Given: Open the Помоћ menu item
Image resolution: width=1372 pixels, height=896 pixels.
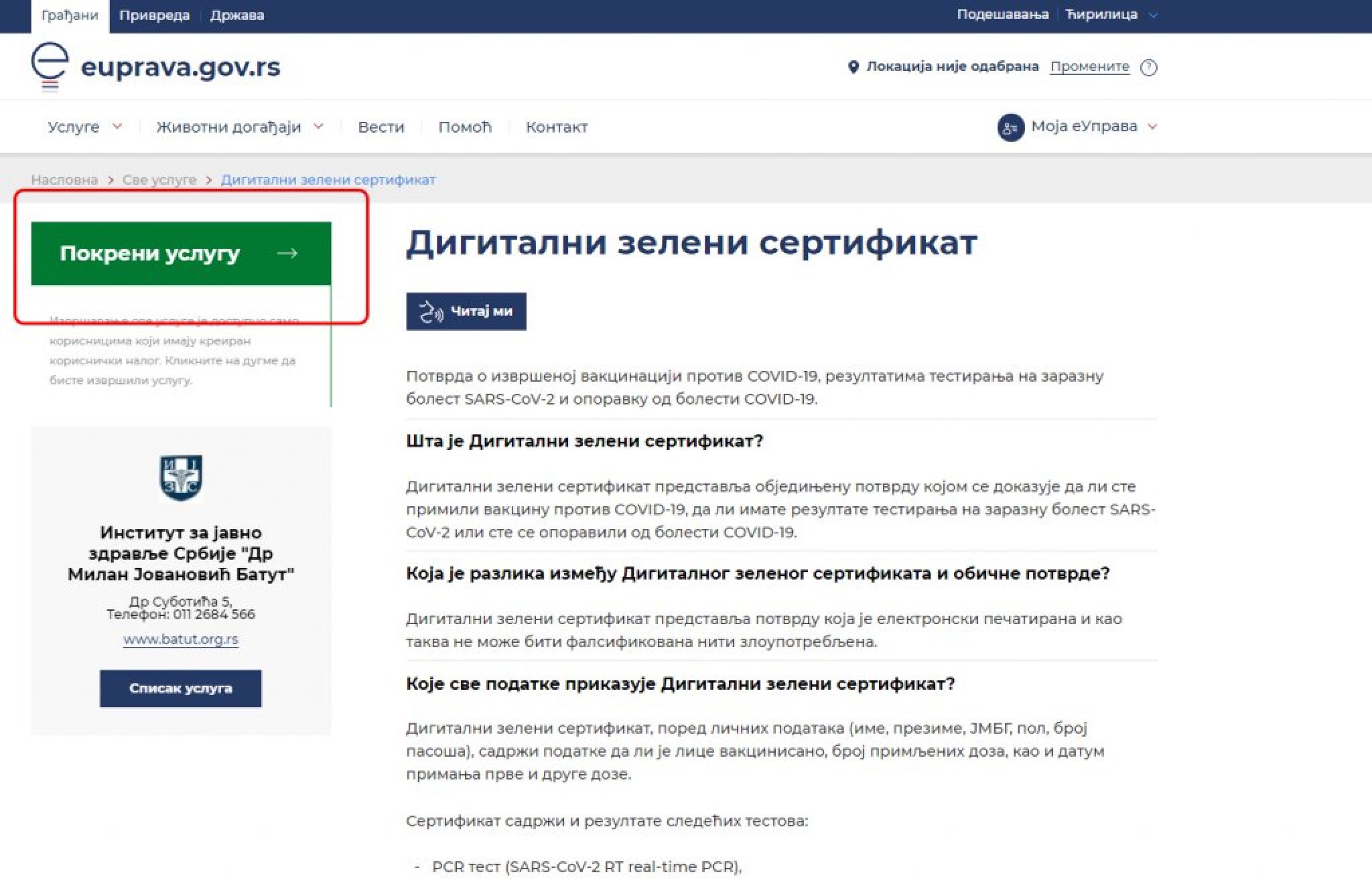Looking at the screenshot, I should point(464,127).
